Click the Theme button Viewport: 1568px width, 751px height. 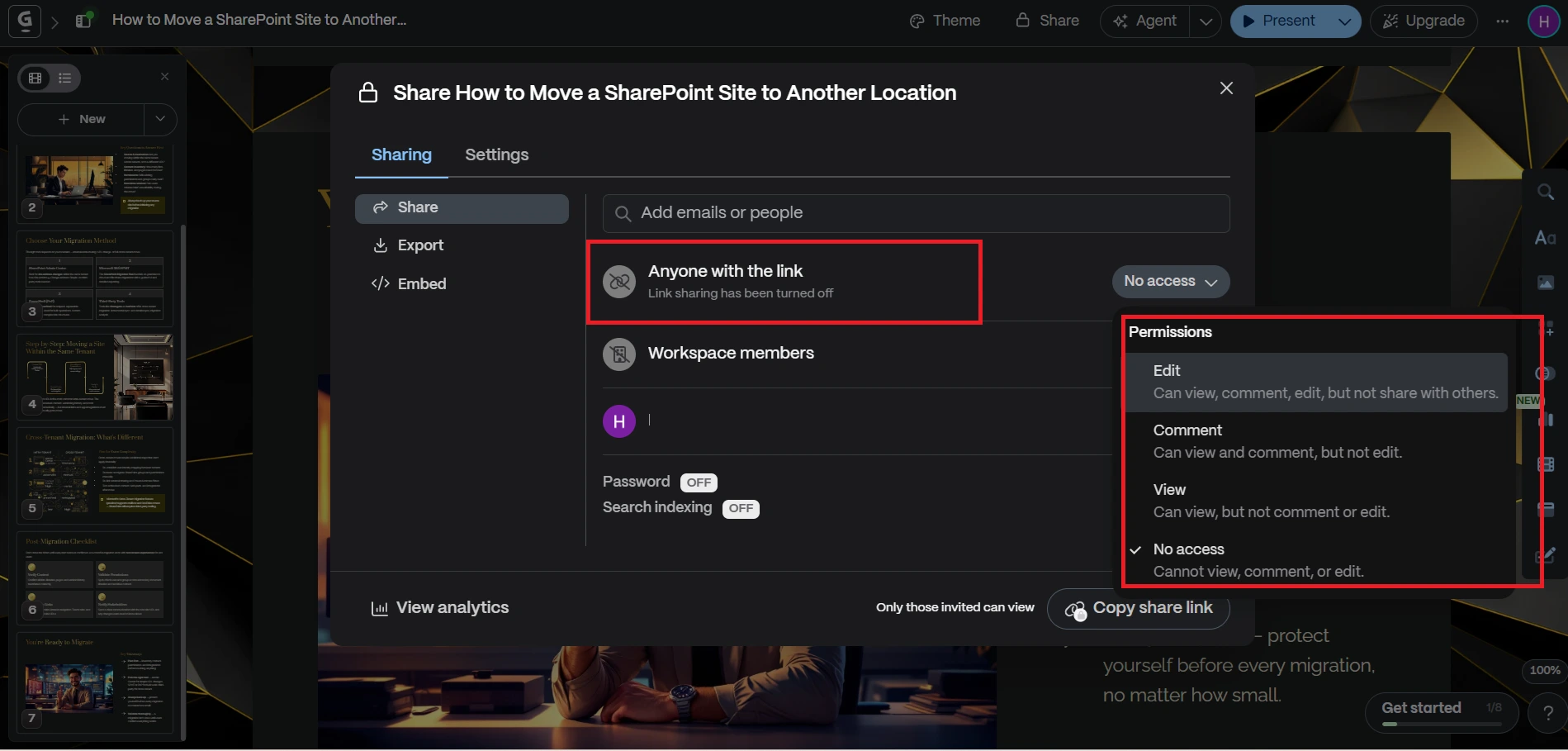[x=945, y=21]
